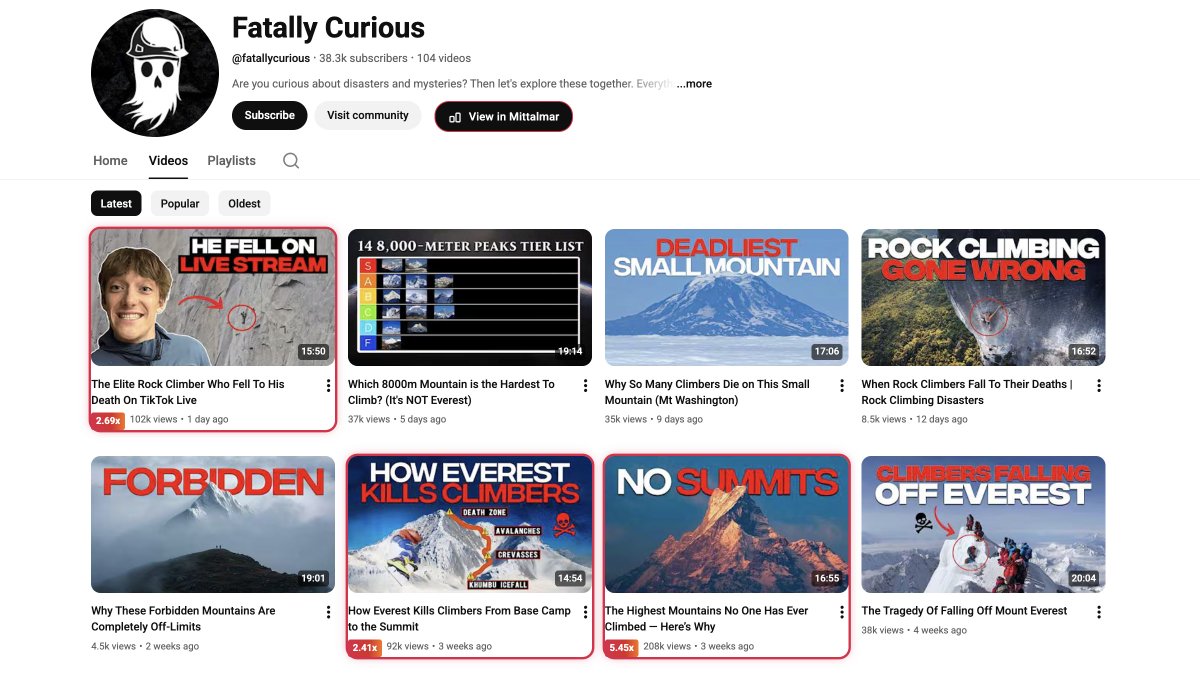This screenshot has width=1200, height=675.
Task: Click '208k views • 3 weeks ago' text
Action: 699,647
